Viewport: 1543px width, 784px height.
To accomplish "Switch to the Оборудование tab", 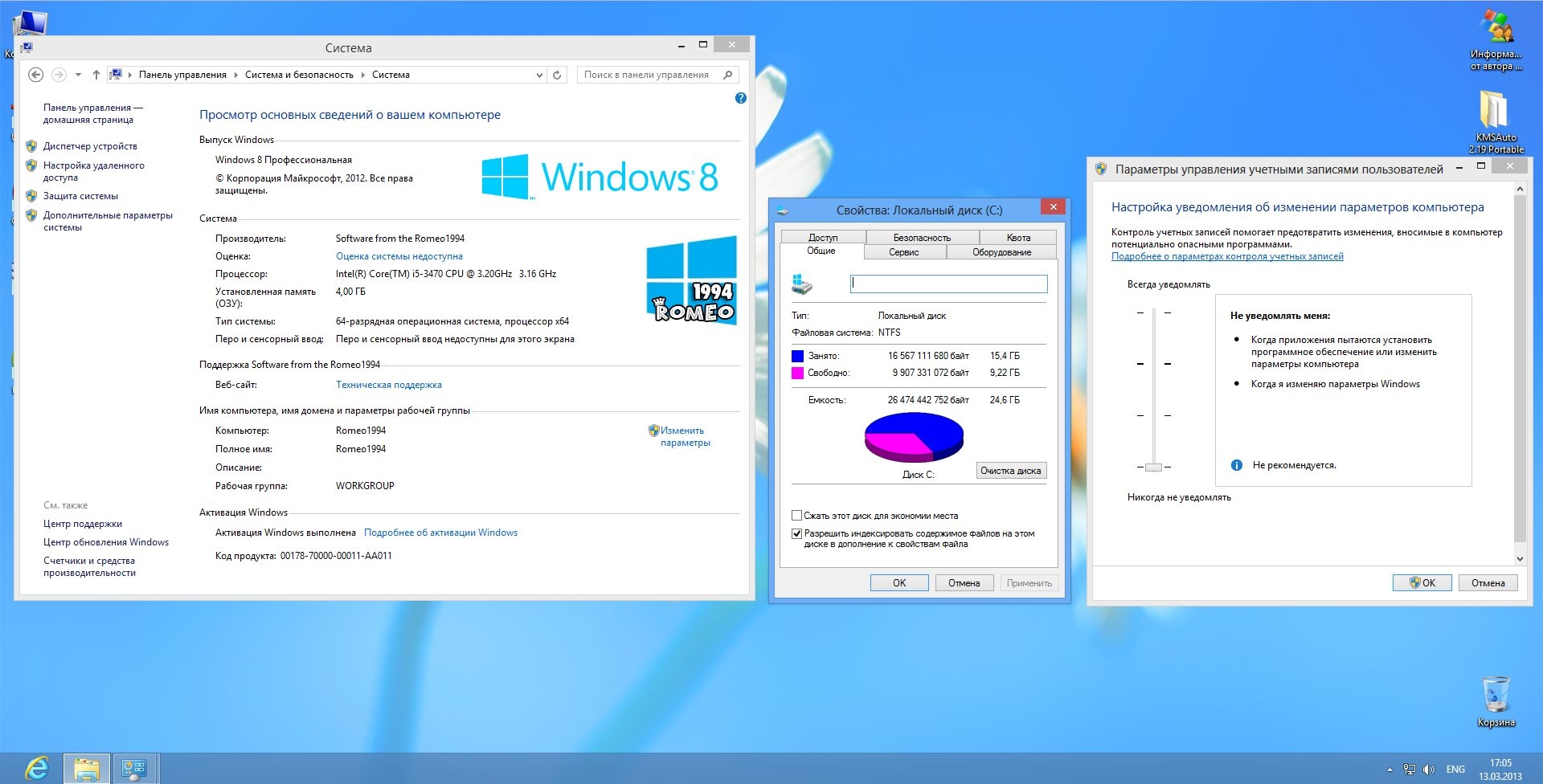I will coord(1001,252).
